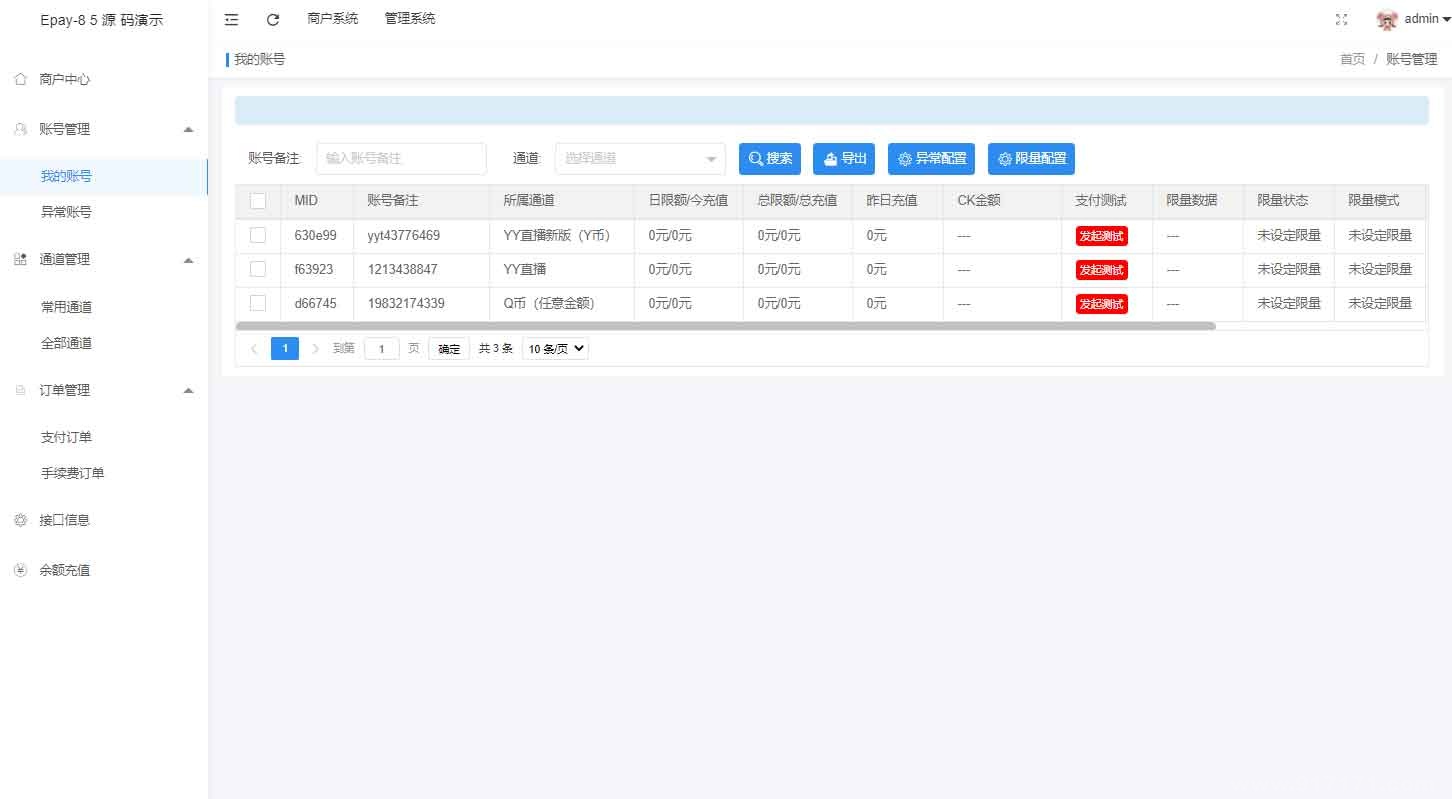The width and height of the screenshot is (1452, 799).
Task: Click the user icon beside 账号管理
Action: click(20, 129)
